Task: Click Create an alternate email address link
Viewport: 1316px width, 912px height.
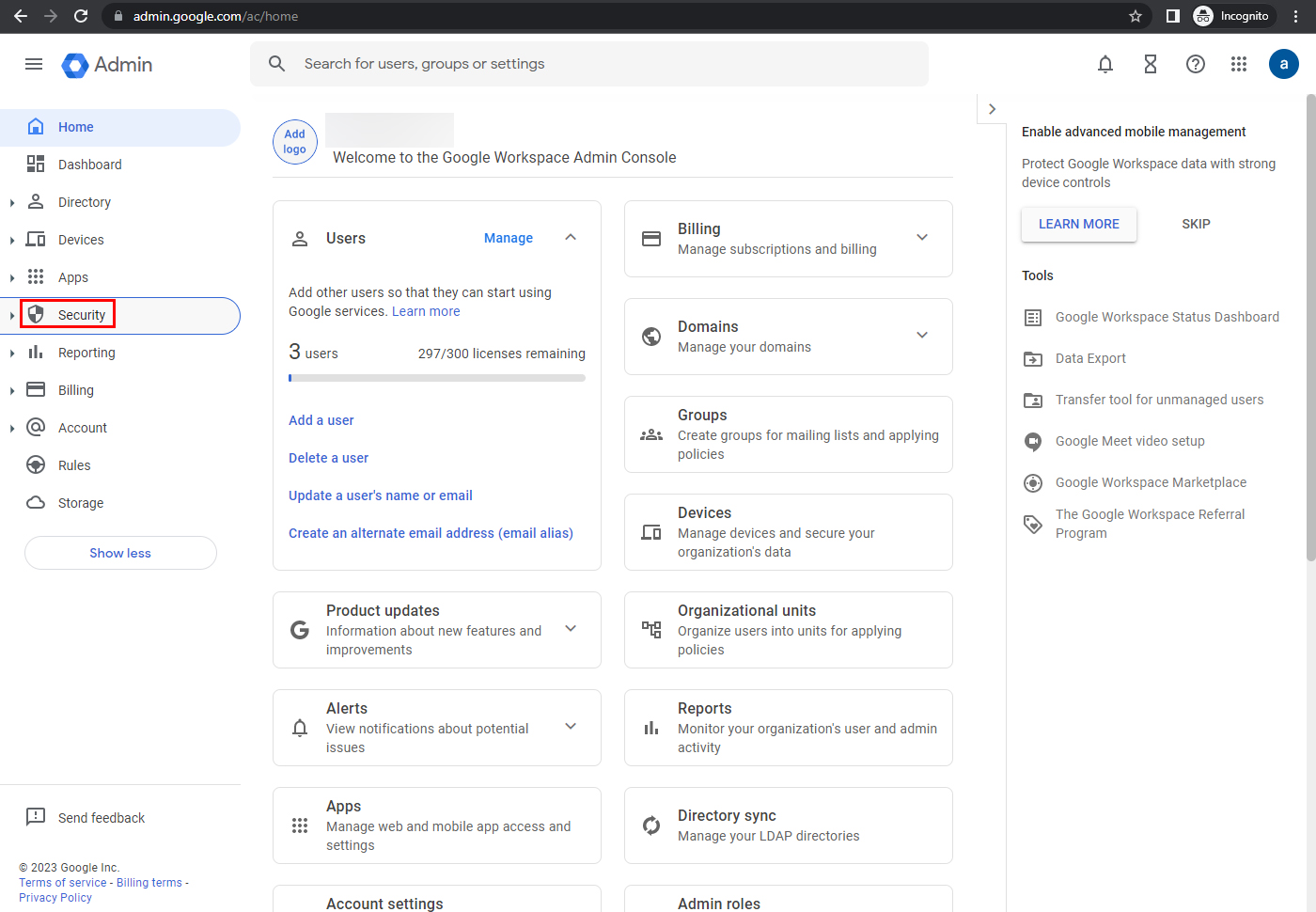Action: coord(431,533)
